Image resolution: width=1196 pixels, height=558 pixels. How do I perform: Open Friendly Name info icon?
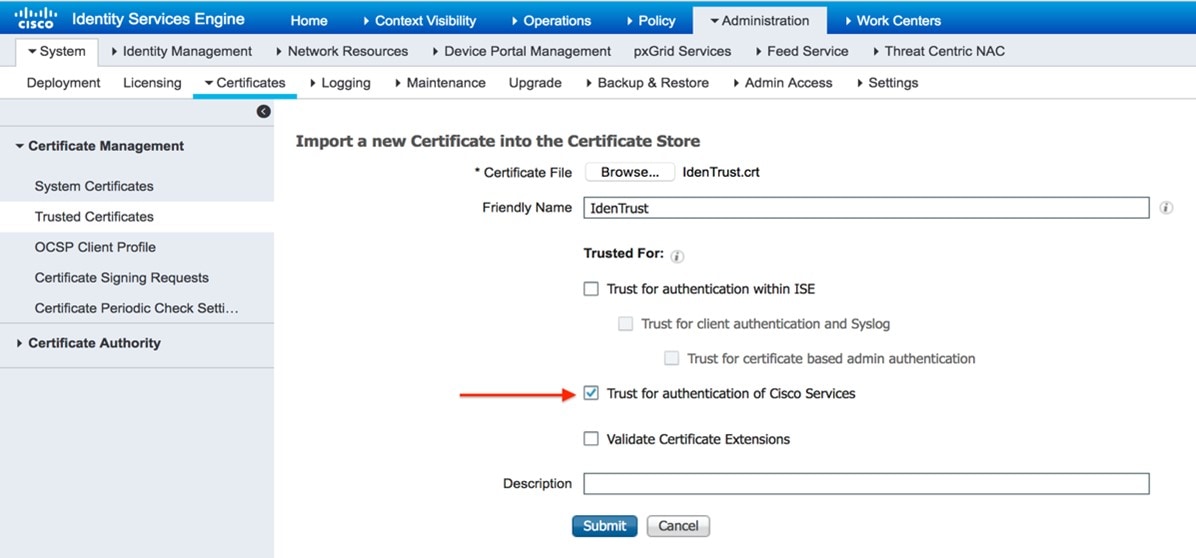pos(1166,207)
